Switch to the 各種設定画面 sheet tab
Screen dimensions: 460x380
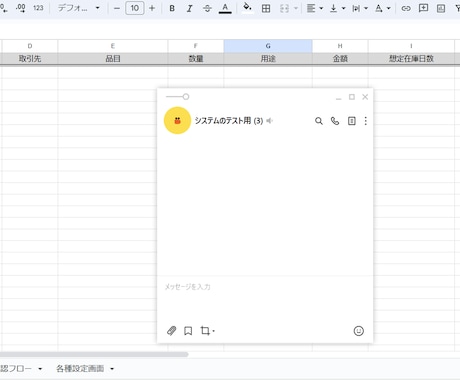(x=80, y=368)
